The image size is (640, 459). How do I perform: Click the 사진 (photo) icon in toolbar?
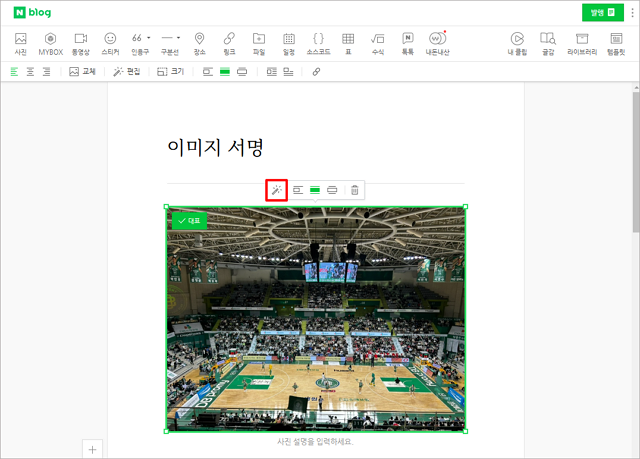tap(20, 42)
